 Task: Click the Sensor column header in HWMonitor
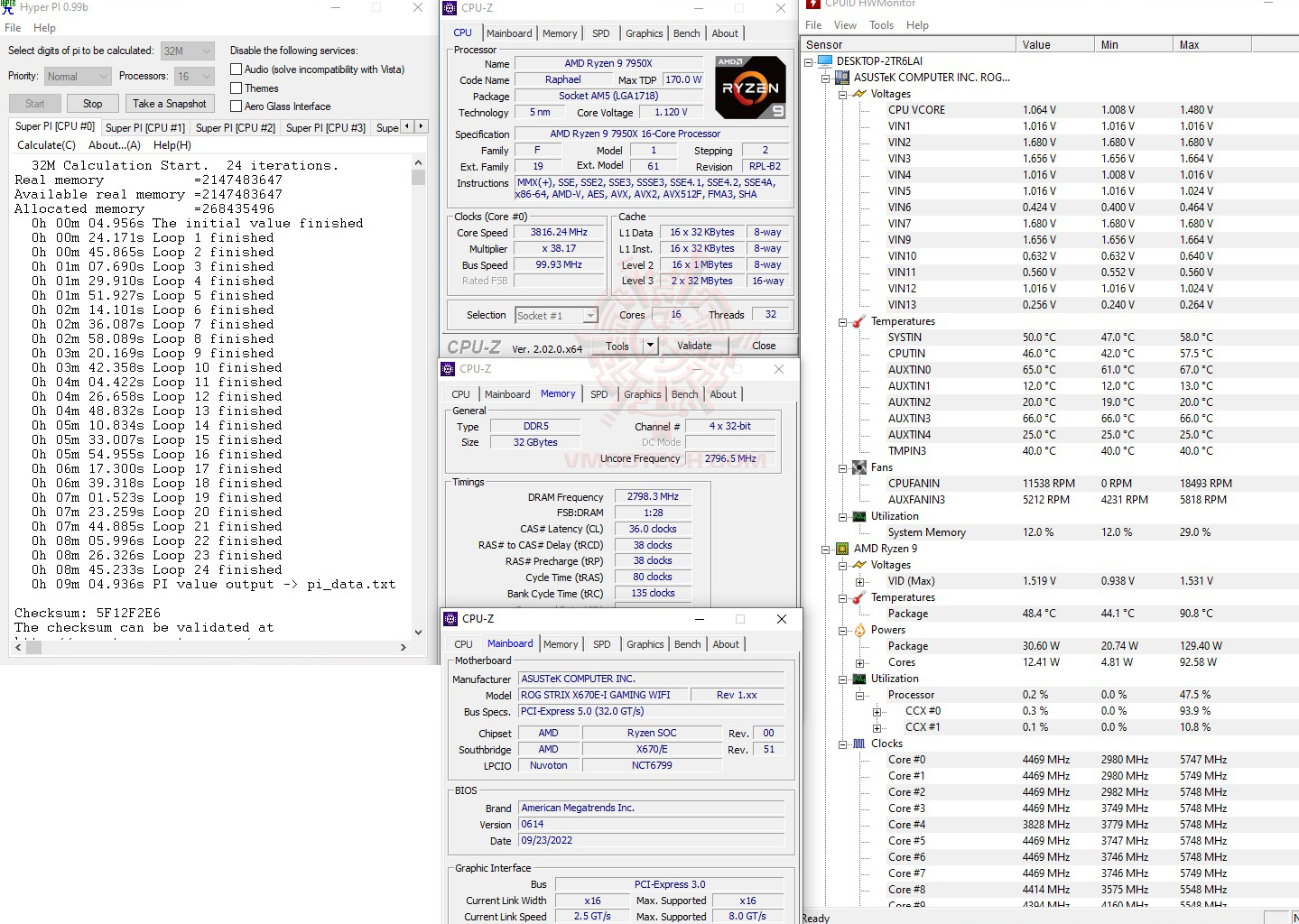click(x=907, y=45)
